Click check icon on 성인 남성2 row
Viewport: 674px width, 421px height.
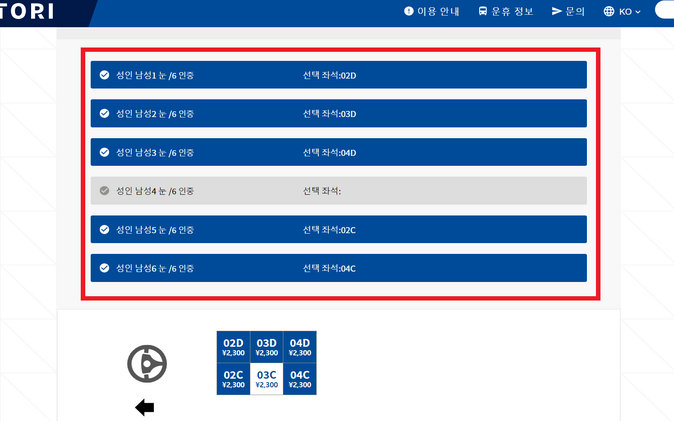coord(104,114)
